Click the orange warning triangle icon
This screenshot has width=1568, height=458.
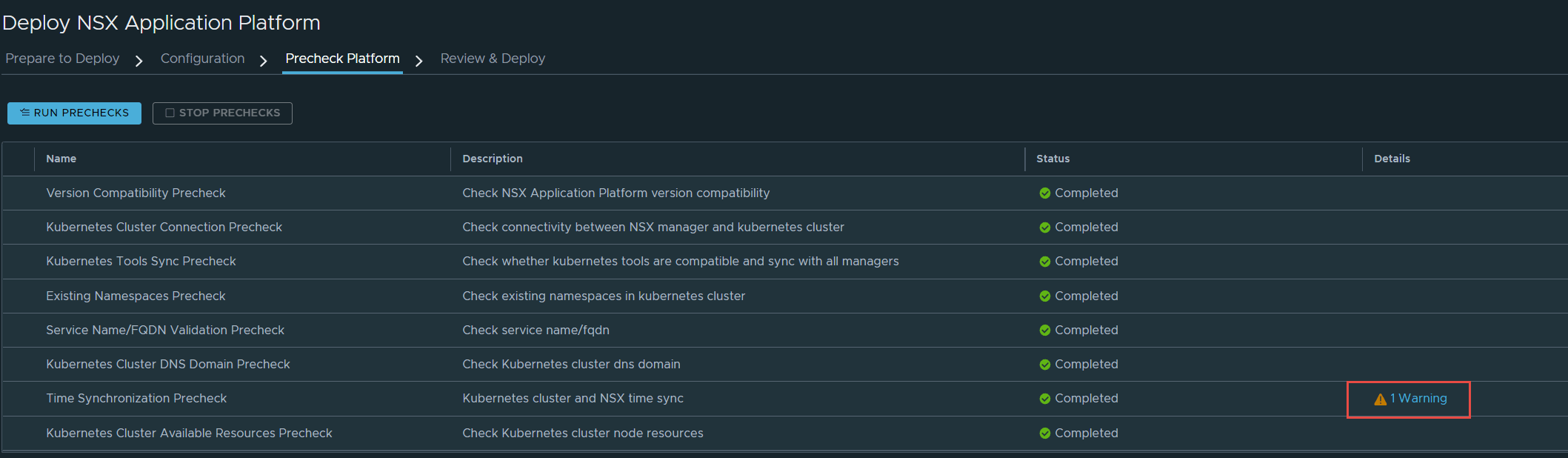tap(1381, 399)
